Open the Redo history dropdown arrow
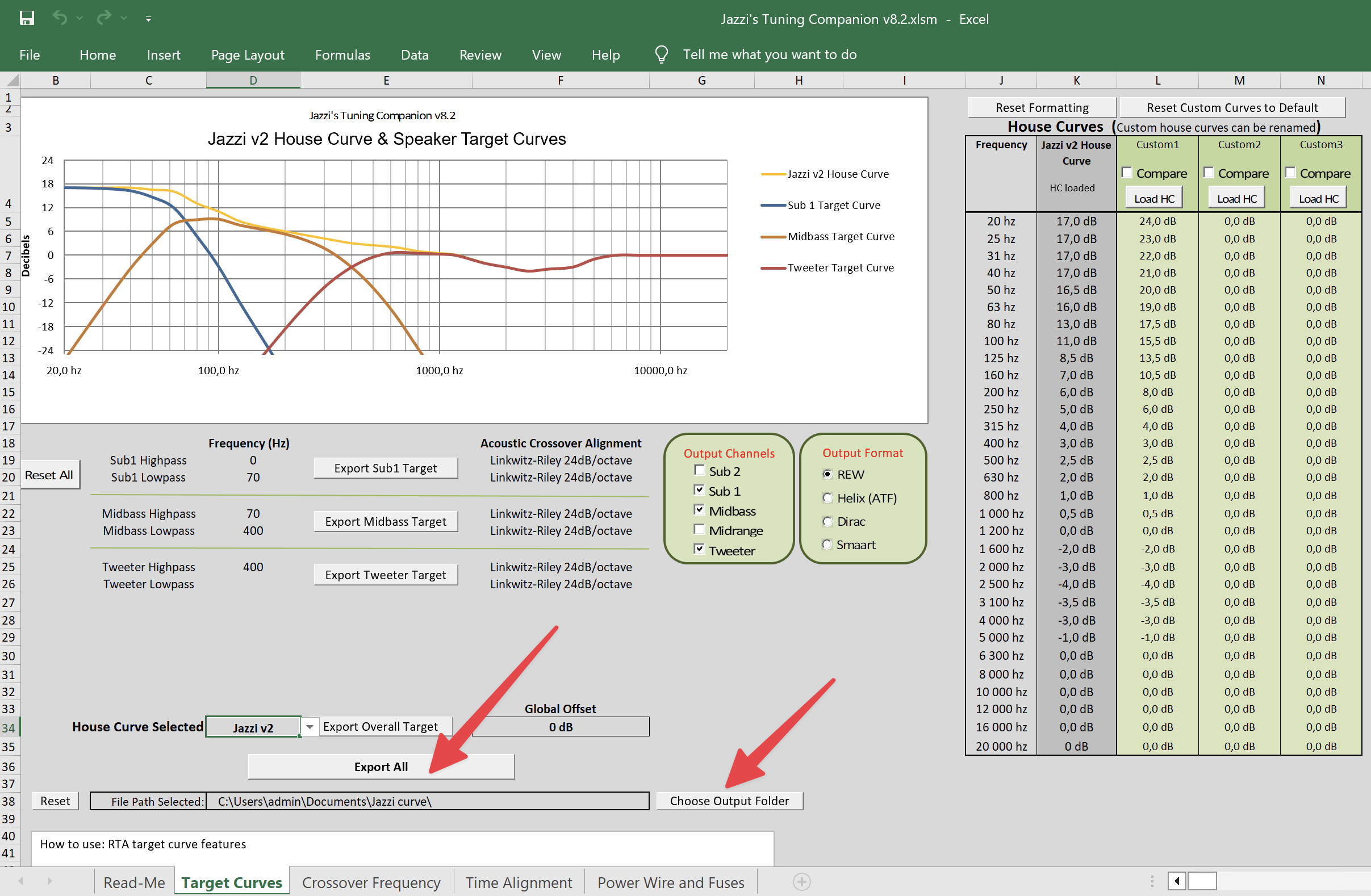This screenshot has height=896, width=1371. (x=124, y=18)
